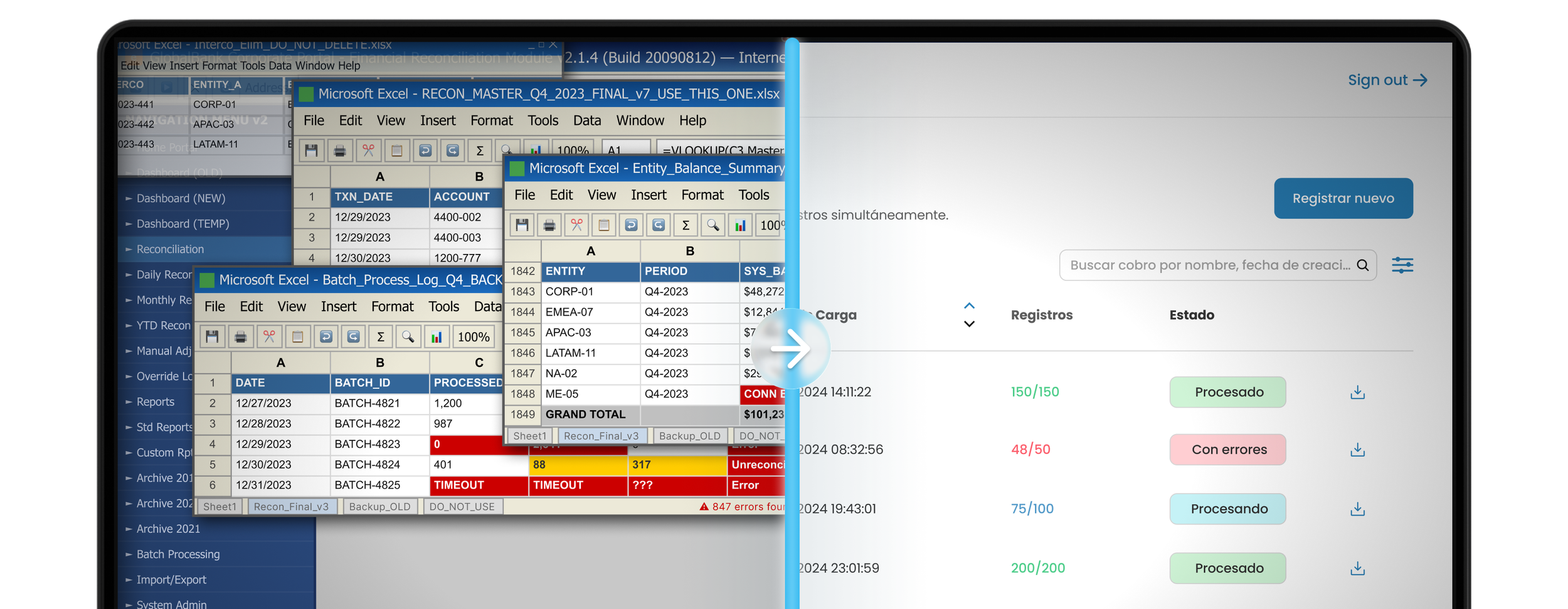Image resolution: width=1568 pixels, height=609 pixels.
Task: Open Find with the magnifier icon in RECON_MASTER
Action: tap(506, 151)
